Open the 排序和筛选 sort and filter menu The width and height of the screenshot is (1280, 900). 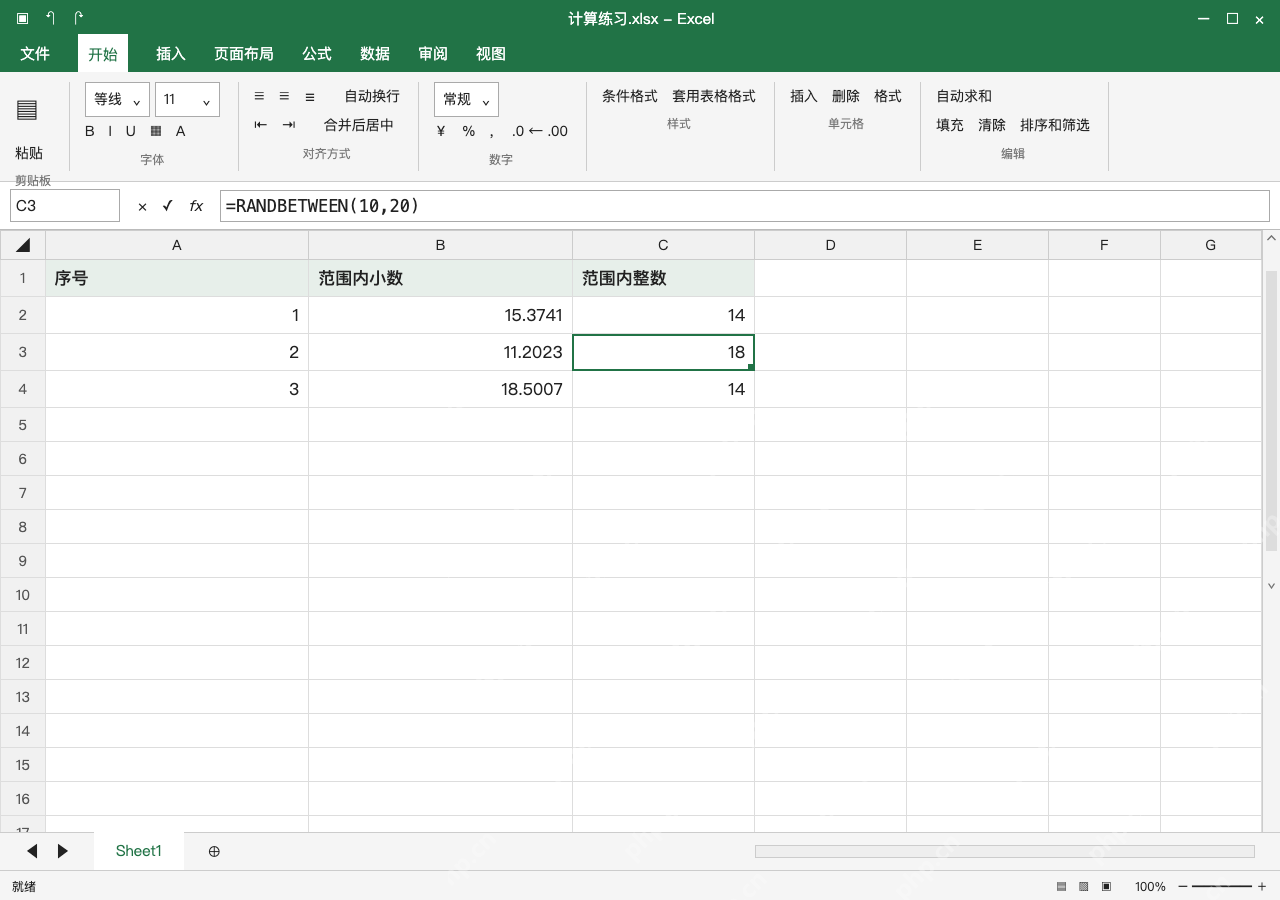(1055, 125)
